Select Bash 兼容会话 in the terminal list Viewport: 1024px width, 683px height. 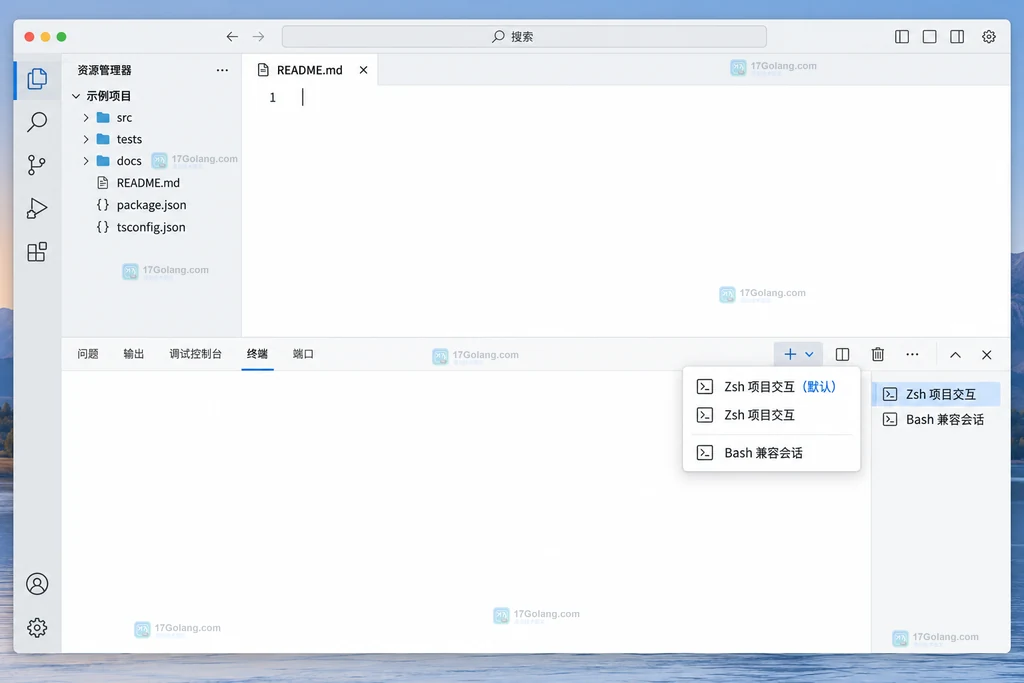click(x=936, y=419)
